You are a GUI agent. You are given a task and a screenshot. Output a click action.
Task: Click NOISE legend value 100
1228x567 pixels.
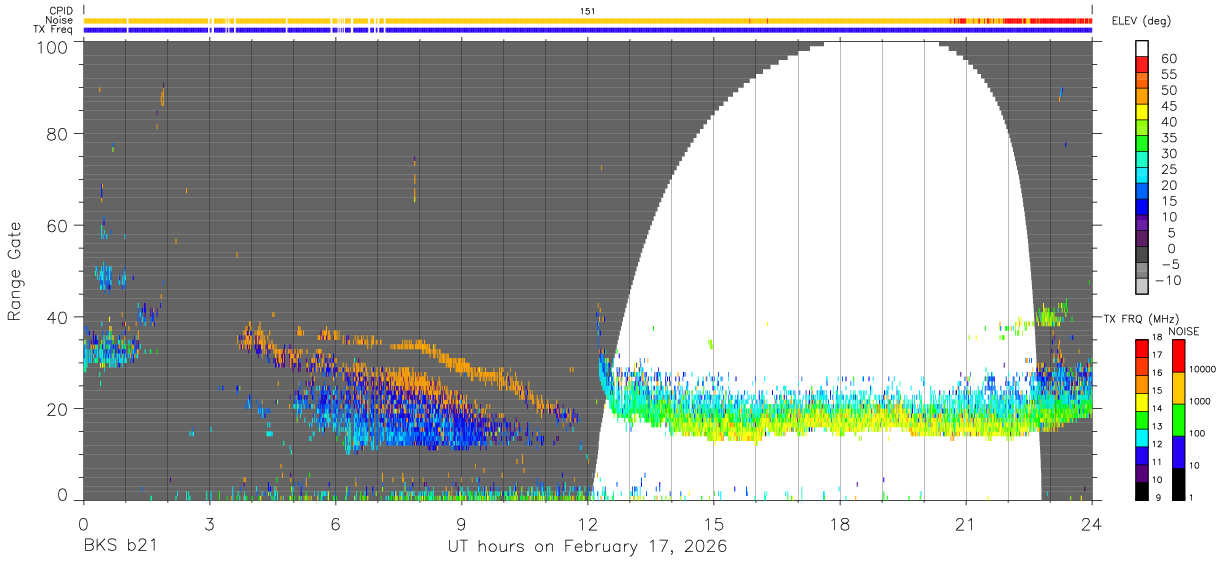pyautogui.click(x=1197, y=433)
